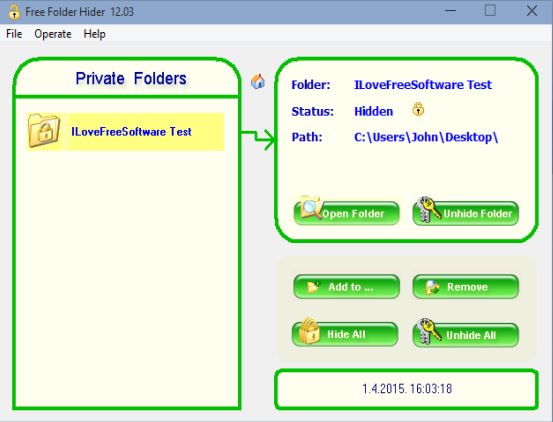Click the Add to ... button
This screenshot has width=553, height=422.
(347, 287)
